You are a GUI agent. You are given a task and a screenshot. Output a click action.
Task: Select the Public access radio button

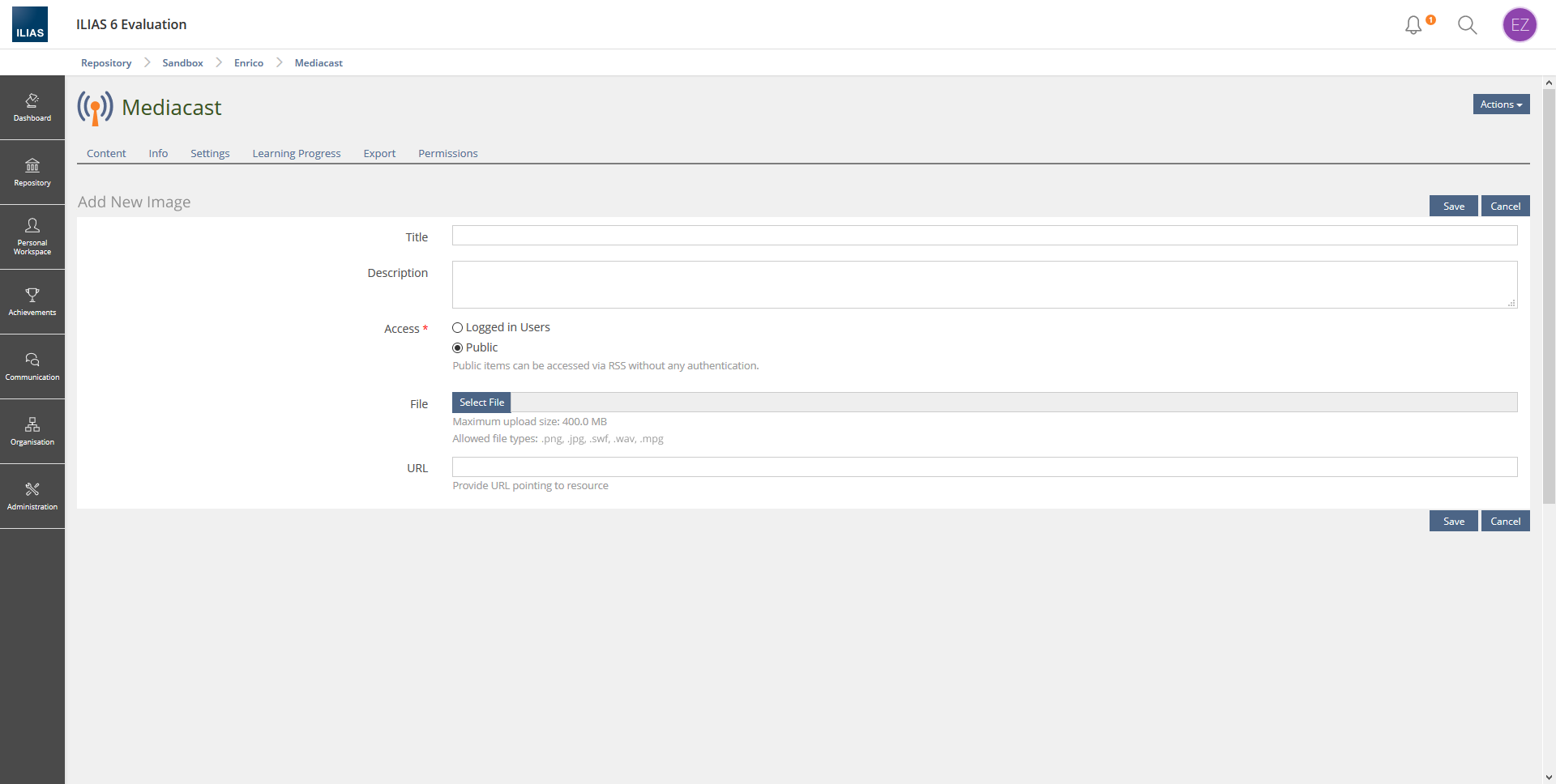[458, 348]
